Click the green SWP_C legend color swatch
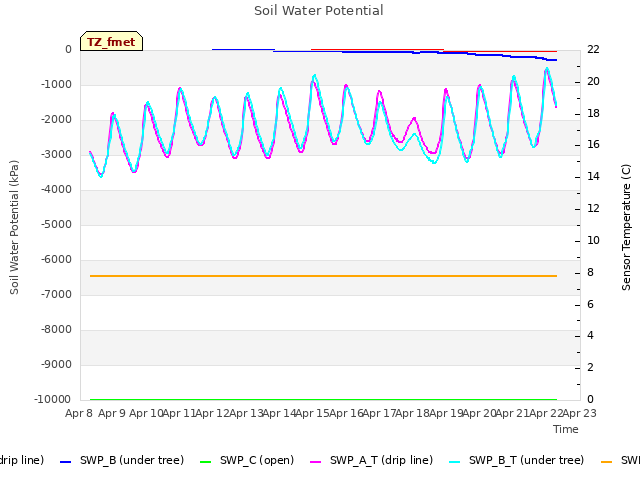 [205, 462]
